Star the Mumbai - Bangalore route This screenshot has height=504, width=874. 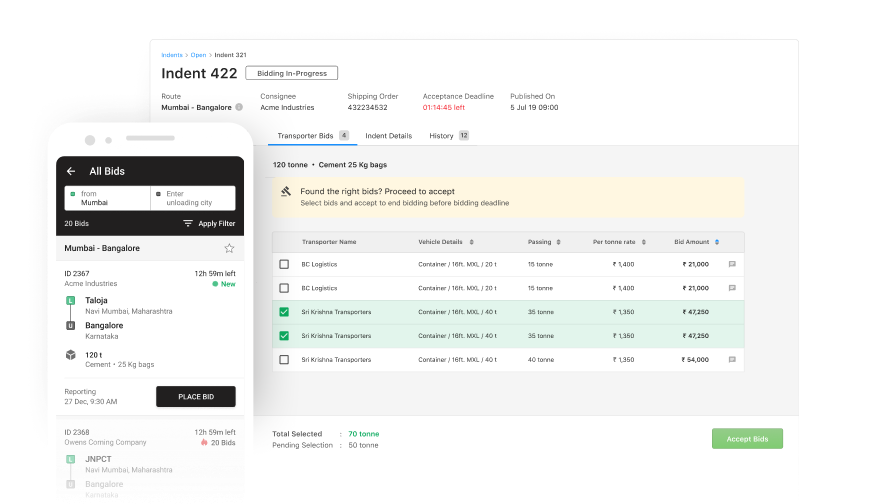[x=229, y=248]
